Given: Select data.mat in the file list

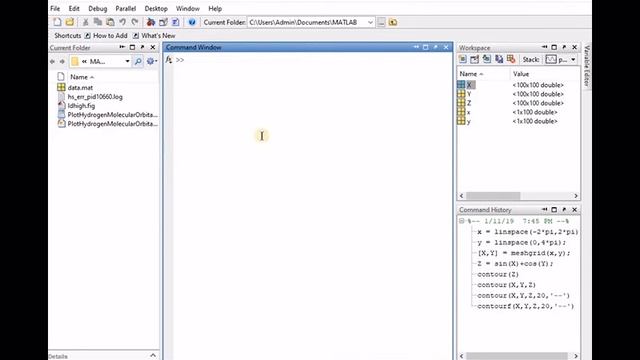Looking at the screenshot, I should tap(80, 88).
